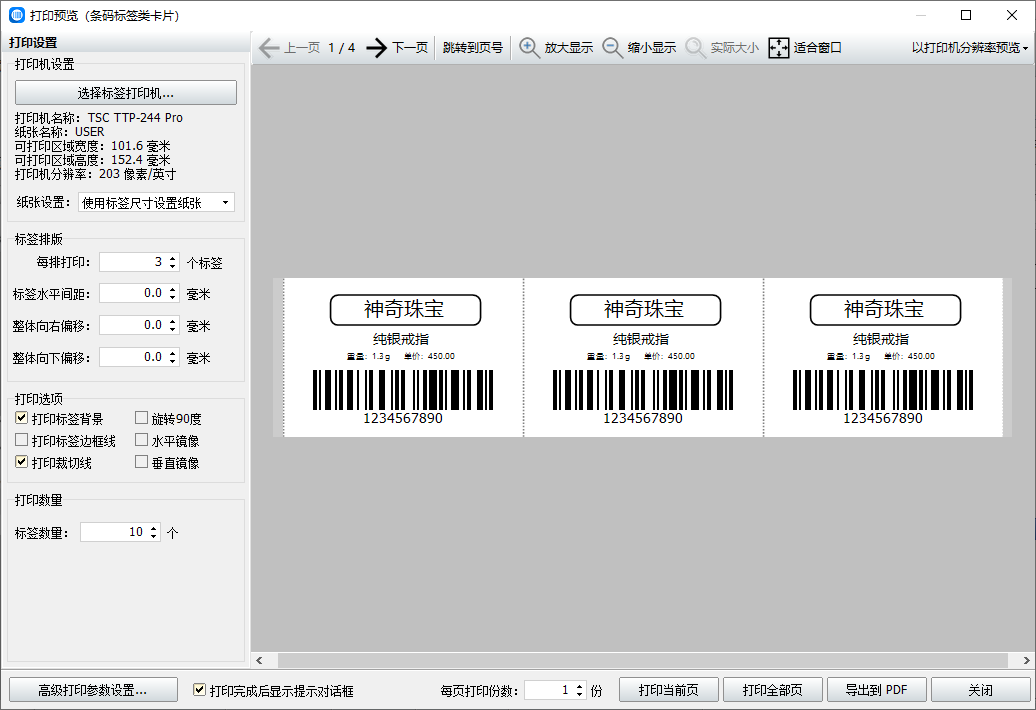This screenshot has width=1036, height=710.
Task: Uncheck 打印完成后显示提示对话框 option
Action: coord(200,690)
